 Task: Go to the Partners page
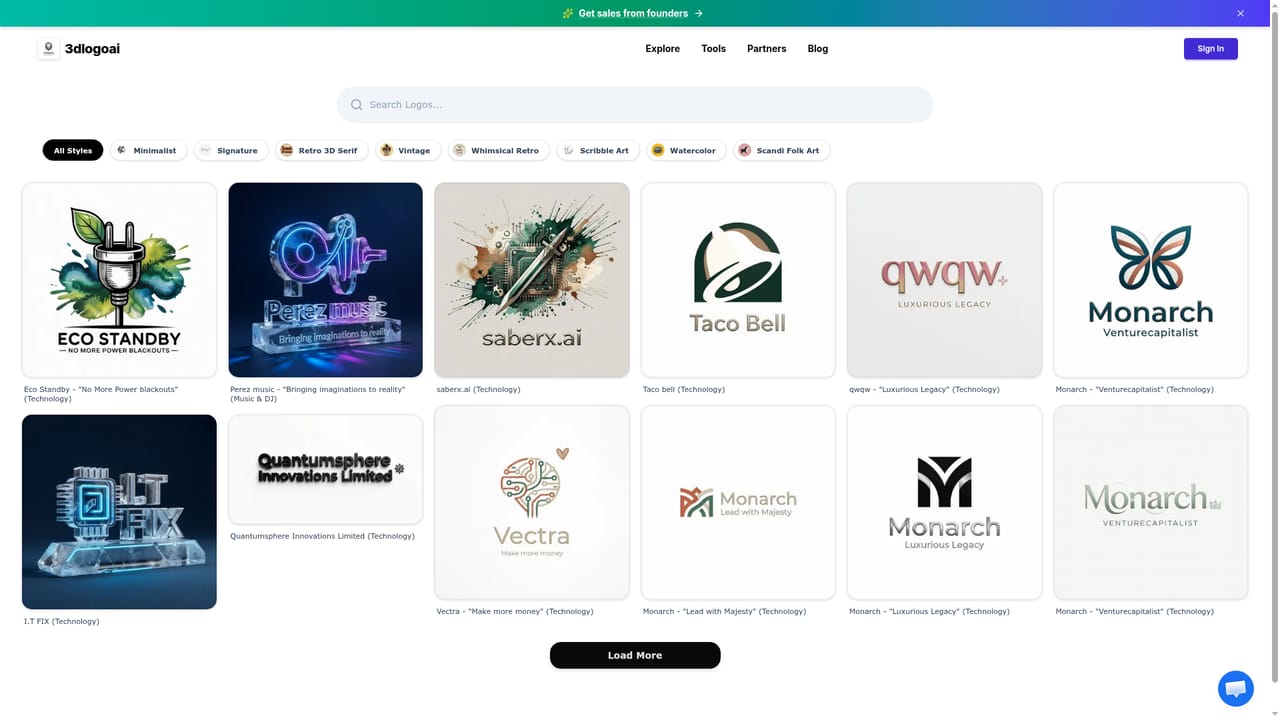pos(767,49)
